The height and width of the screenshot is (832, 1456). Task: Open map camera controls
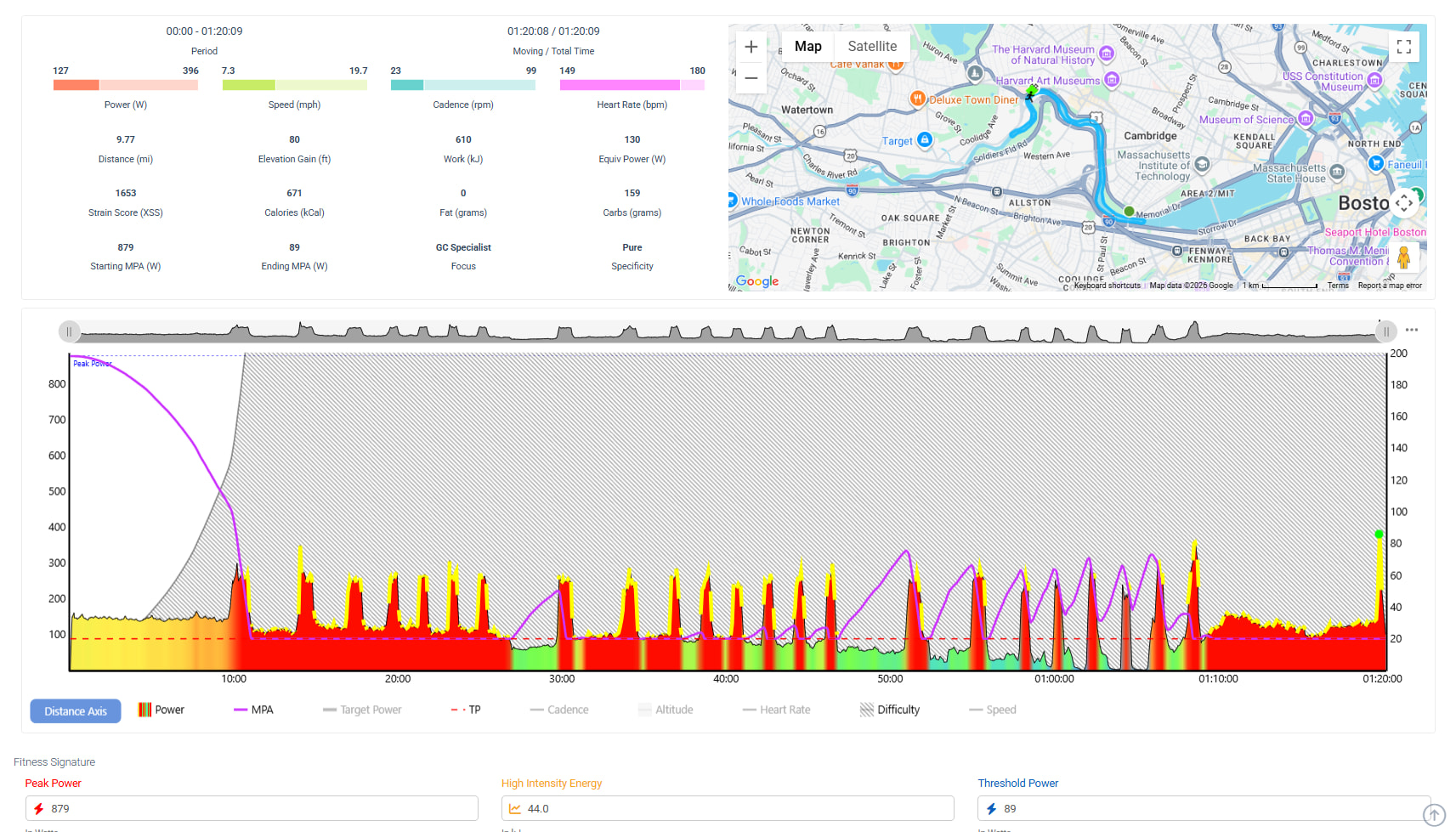[x=1403, y=203]
